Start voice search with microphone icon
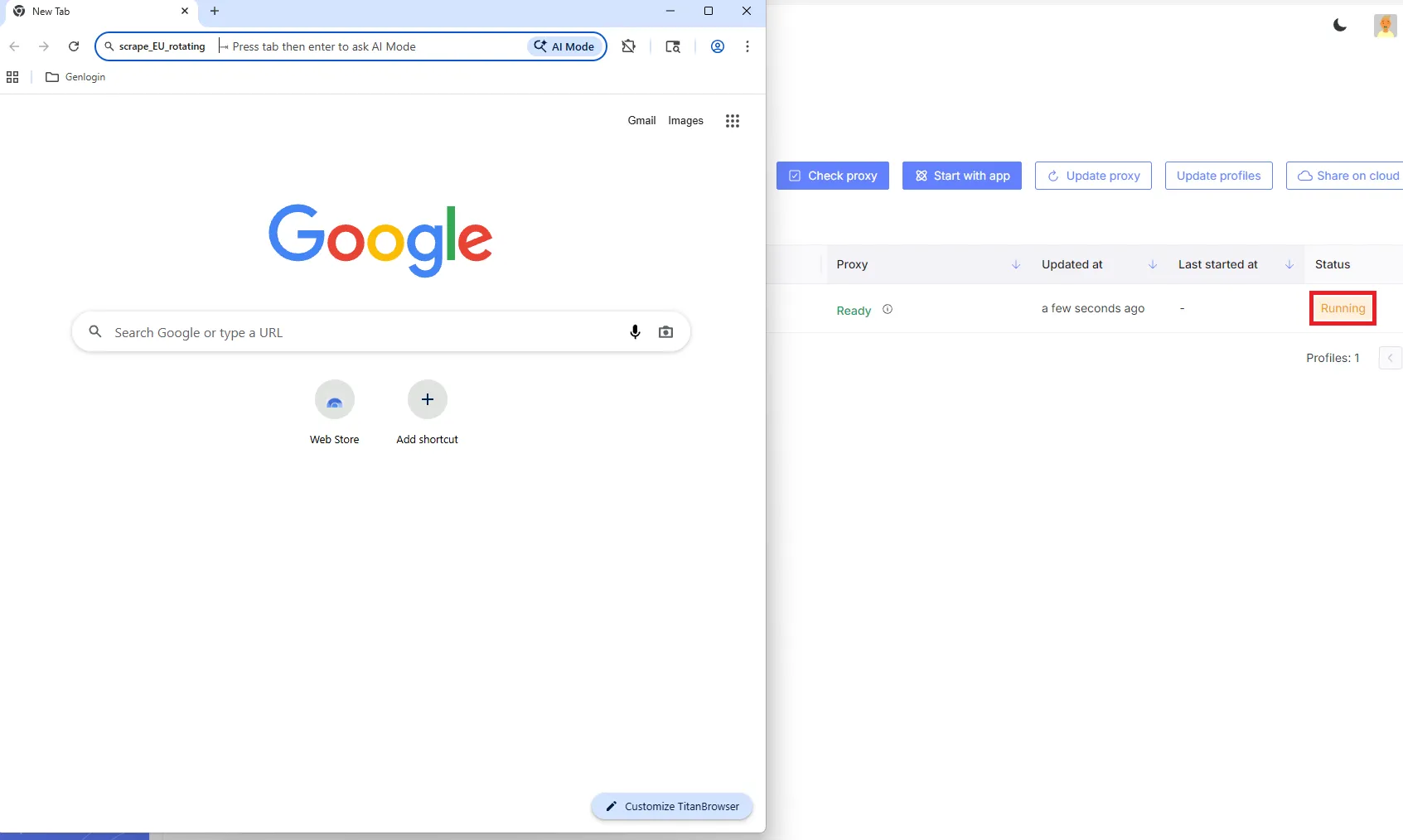Viewport: 1403px width, 840px height. [635, 332]
